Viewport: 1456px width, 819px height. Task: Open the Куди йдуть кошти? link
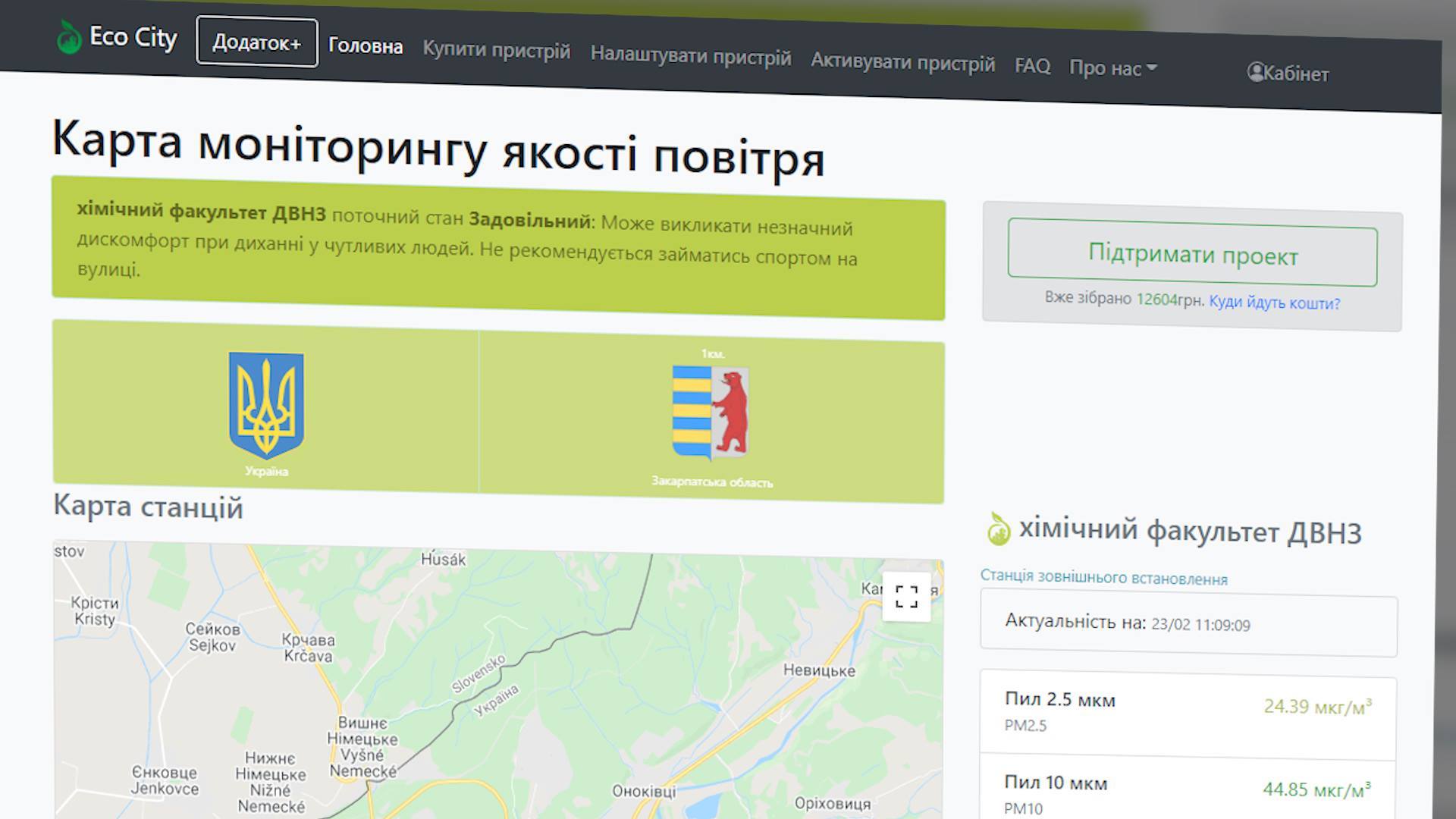pos(1275,303)
